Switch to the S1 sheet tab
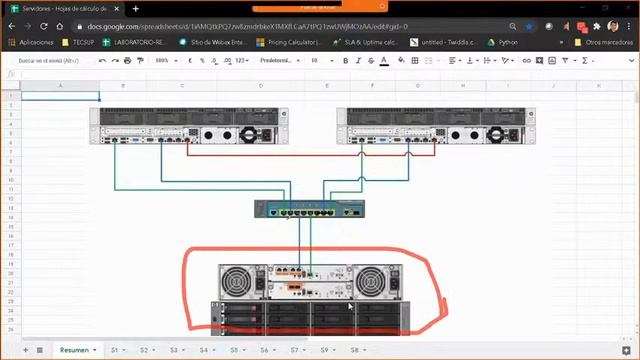 coord(118,350)
